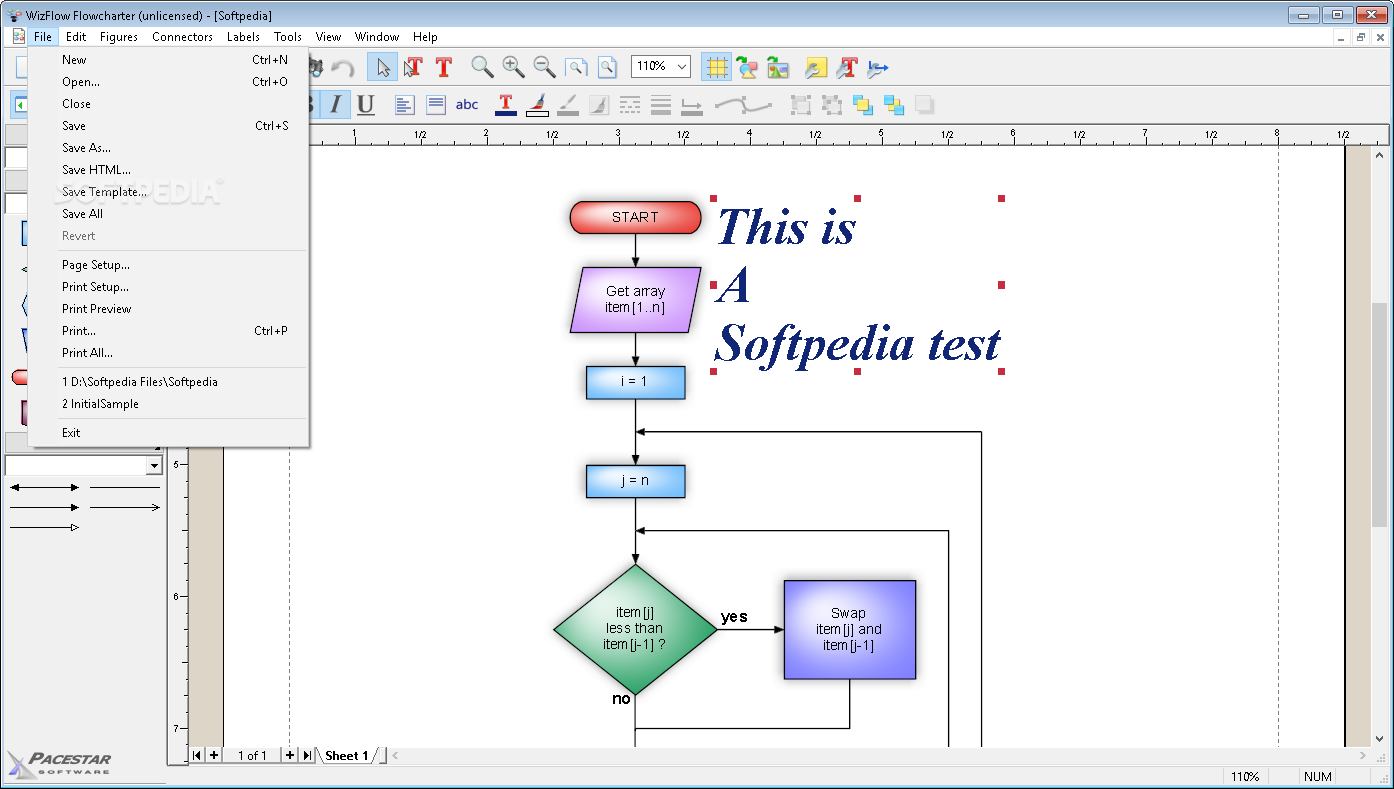Select Save HTML... menu entry
The image size is (1394, 789).
[168, 170]
